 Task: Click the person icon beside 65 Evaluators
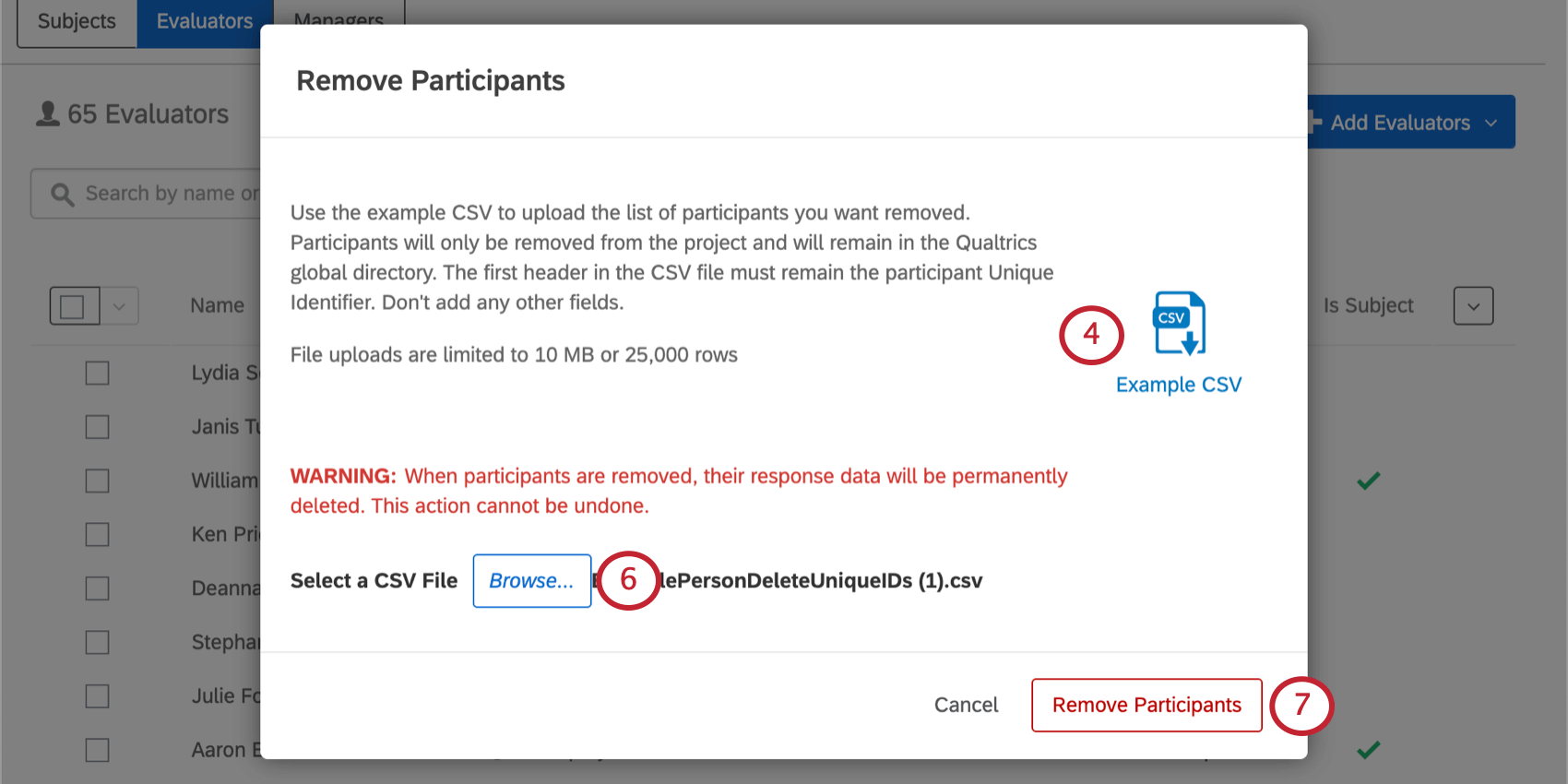coord(46,113)
